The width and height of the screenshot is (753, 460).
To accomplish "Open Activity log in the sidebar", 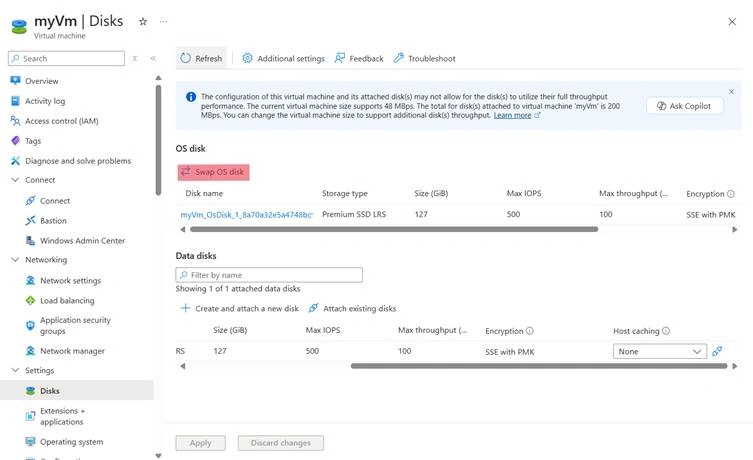I will pyautogui.click(x=45, y=101).
